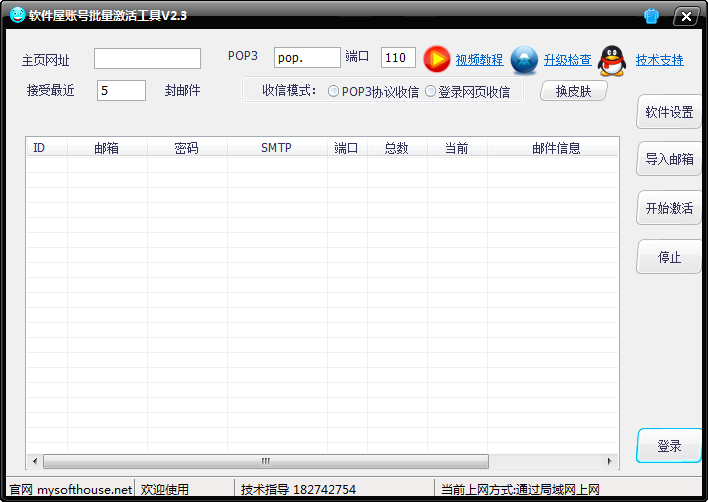Click the 换皮肤 button

coord(573,91)
